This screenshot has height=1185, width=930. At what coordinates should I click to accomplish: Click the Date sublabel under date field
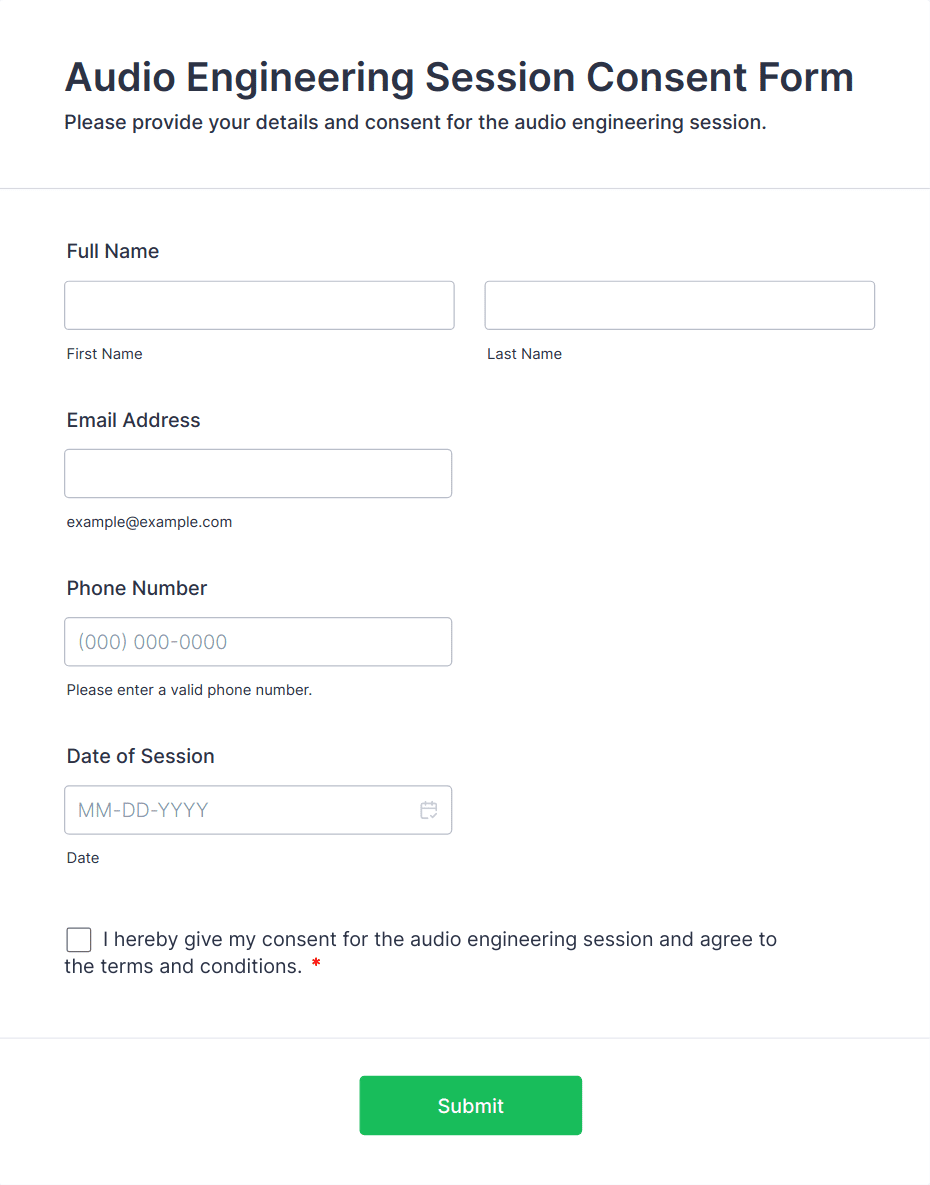(x=83, y=858)
